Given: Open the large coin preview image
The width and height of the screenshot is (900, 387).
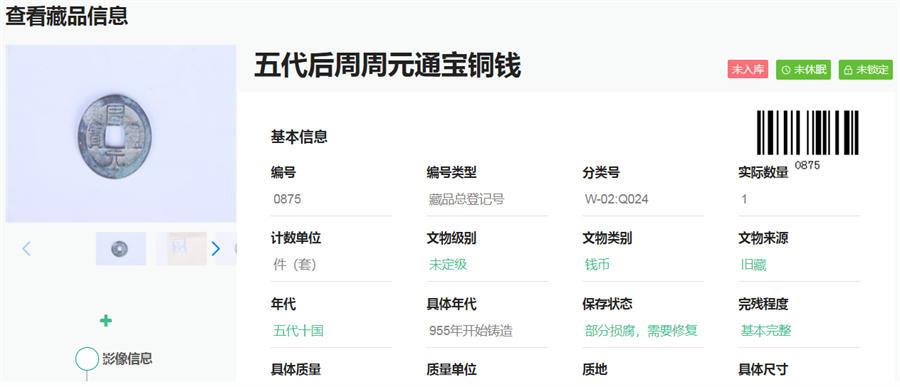Looking at the screenshot, I should point(121,134).
